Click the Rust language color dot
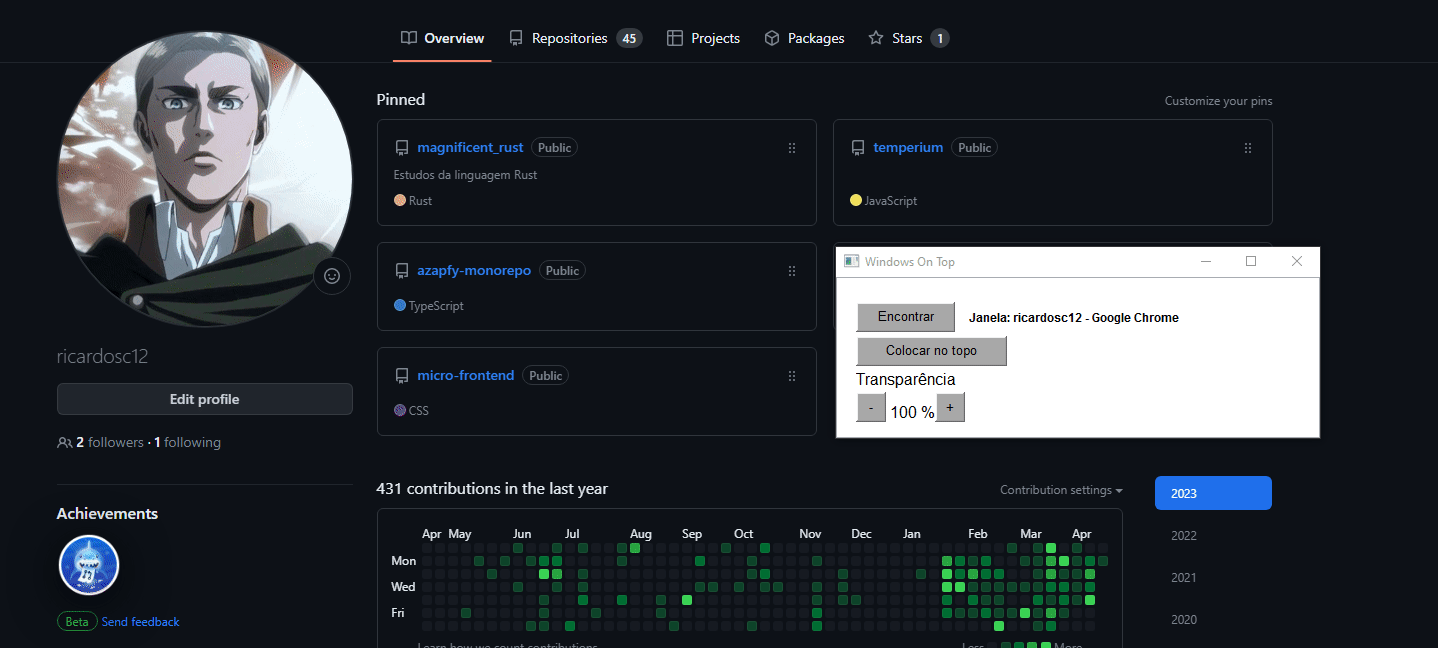Screen dimensions: 1438x648 point(400,200)
